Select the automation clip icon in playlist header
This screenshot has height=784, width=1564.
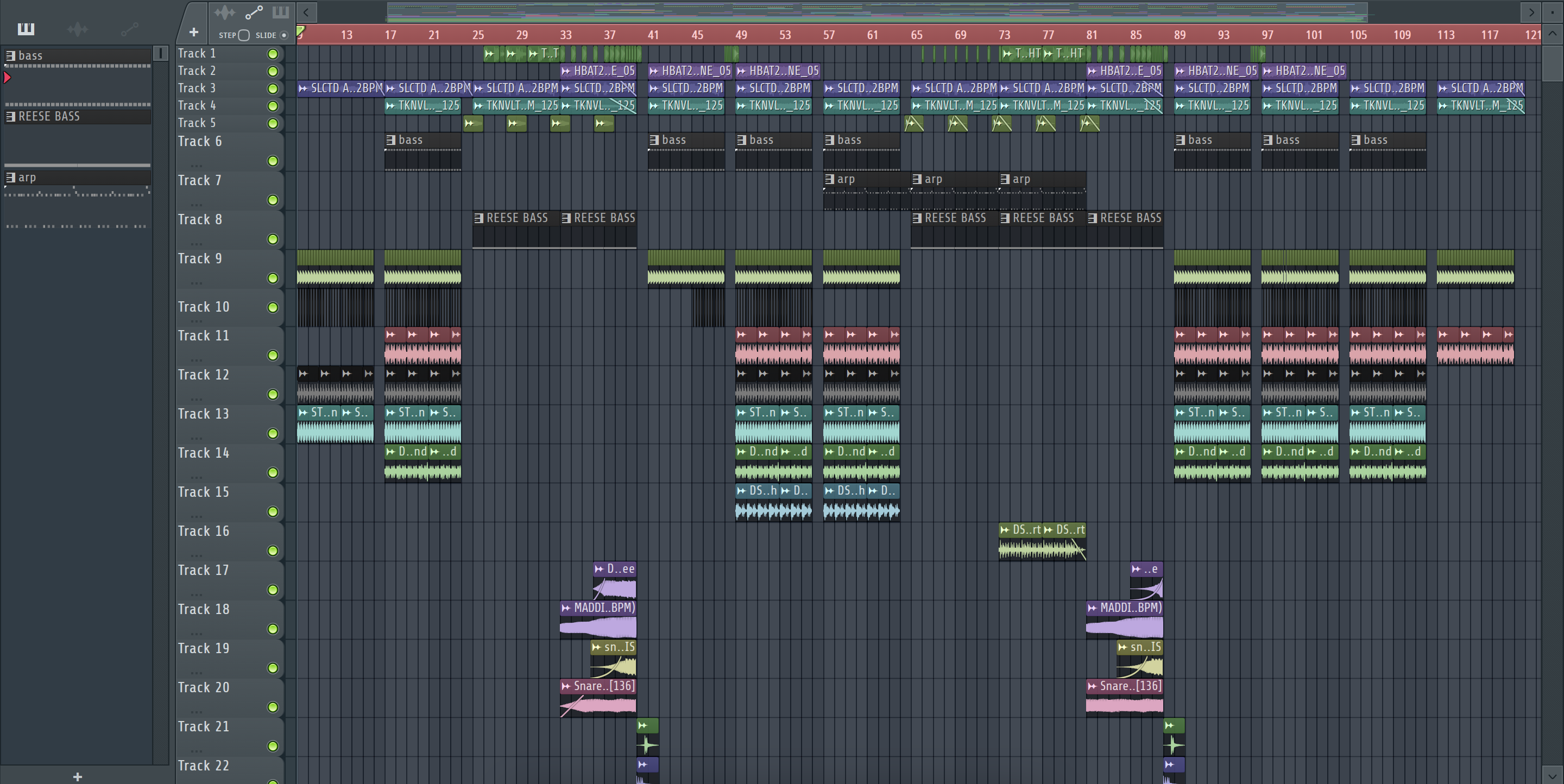coord(254,12)
